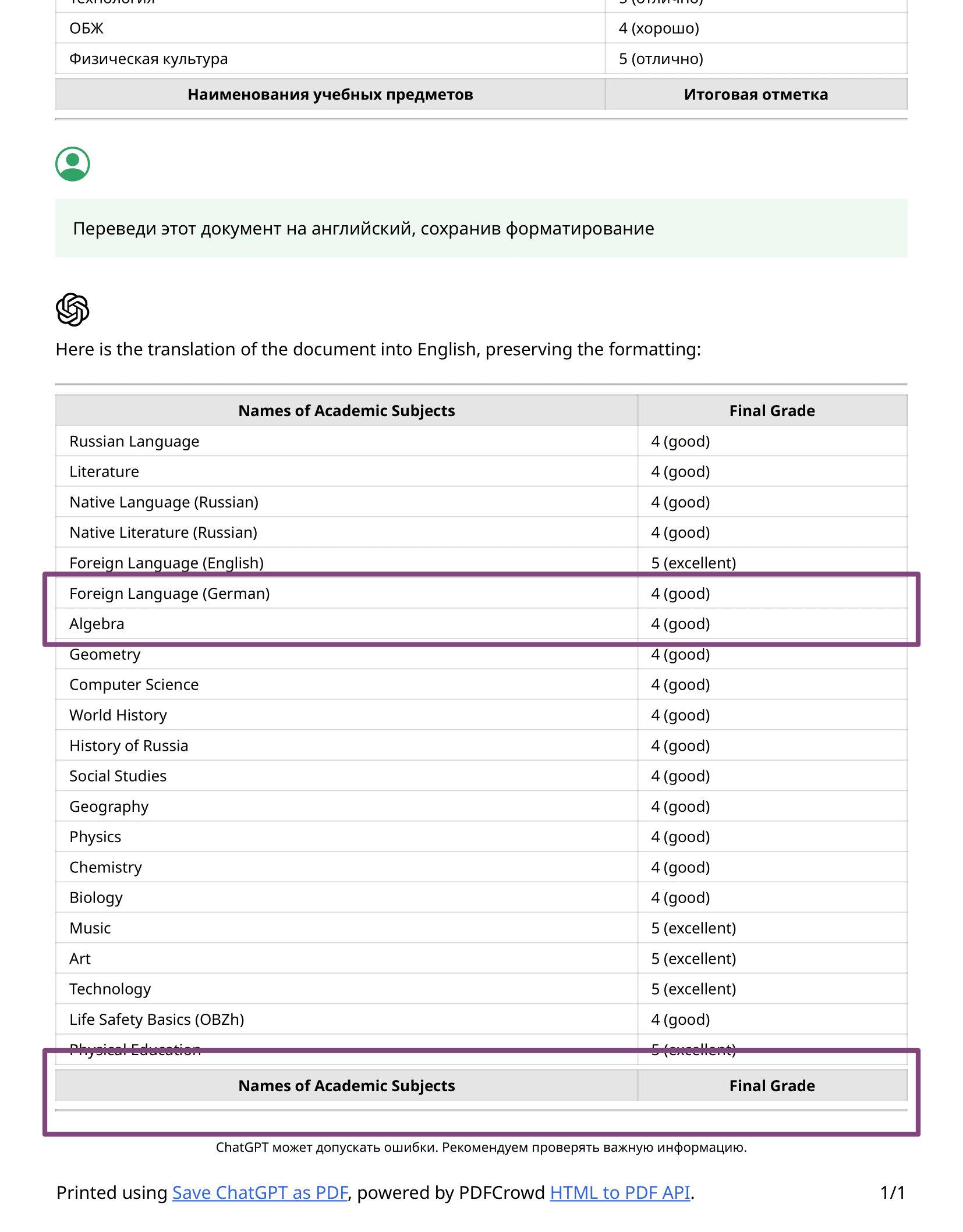Click the Russian prompt message in the green box
This screenshot has height=1232, width=963.
point(363,229)
